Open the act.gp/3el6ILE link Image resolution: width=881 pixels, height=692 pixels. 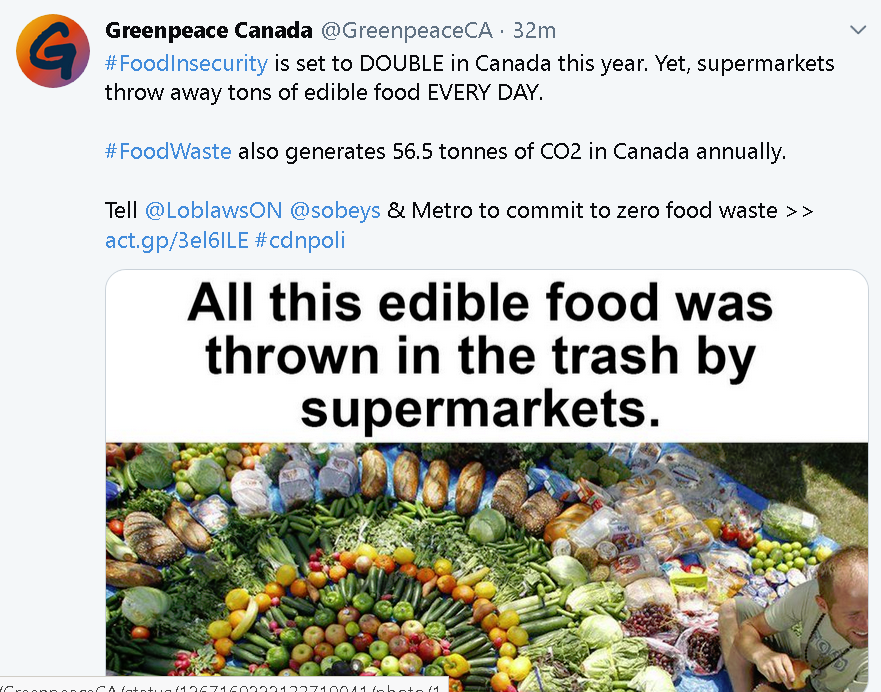click(177, 240)
